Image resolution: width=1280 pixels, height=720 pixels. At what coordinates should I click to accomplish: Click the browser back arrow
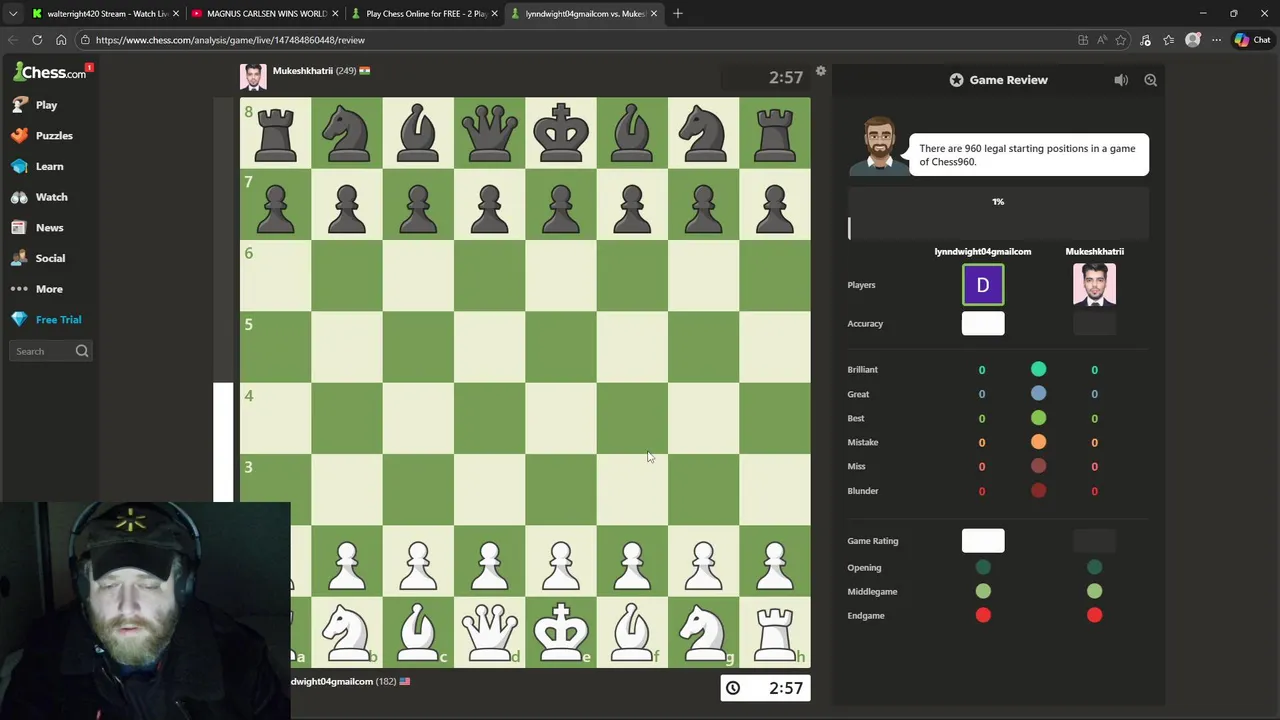coord(13,40)
